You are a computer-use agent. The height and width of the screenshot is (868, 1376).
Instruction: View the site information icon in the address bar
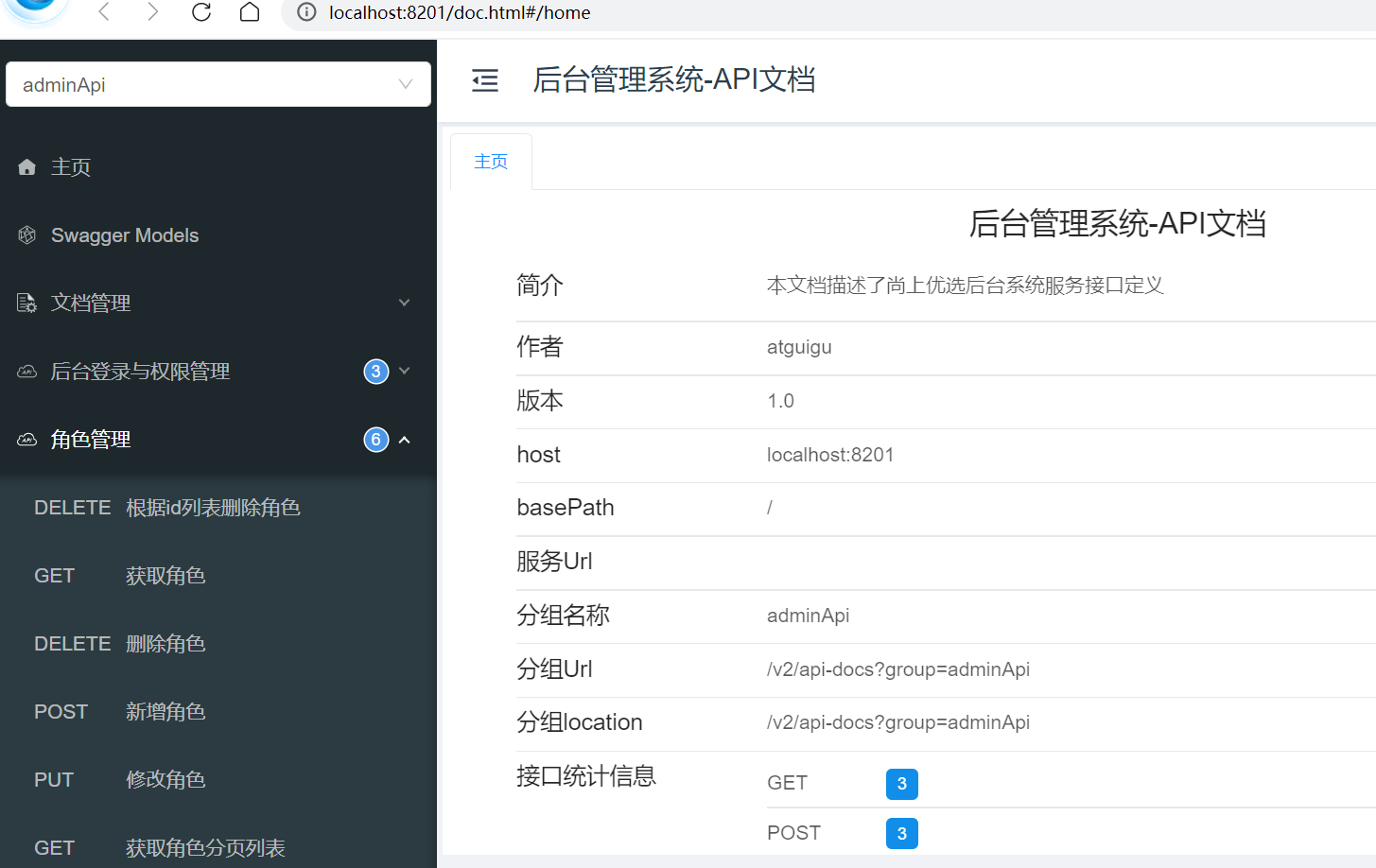point(306,12)
